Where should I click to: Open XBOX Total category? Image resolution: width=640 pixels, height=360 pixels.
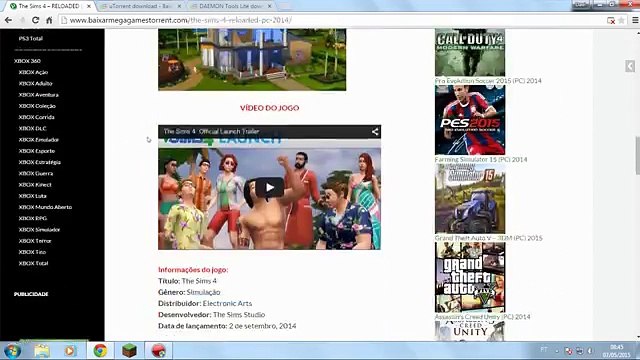(x=33, y=263)
